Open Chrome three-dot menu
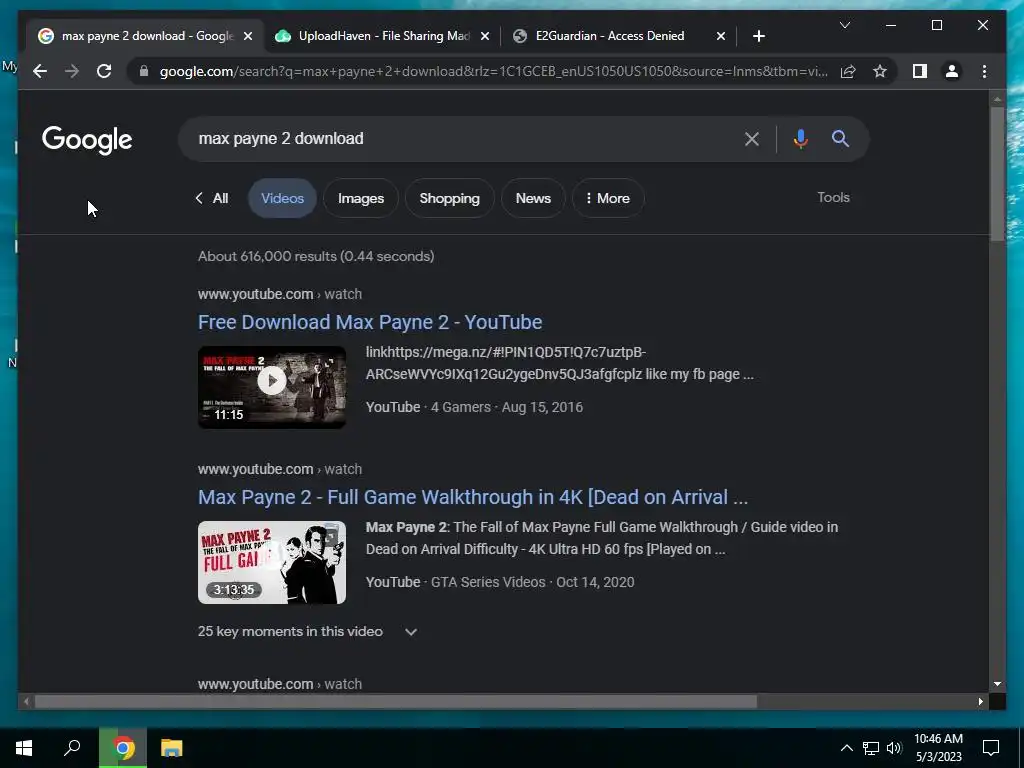 pos(984,71)
